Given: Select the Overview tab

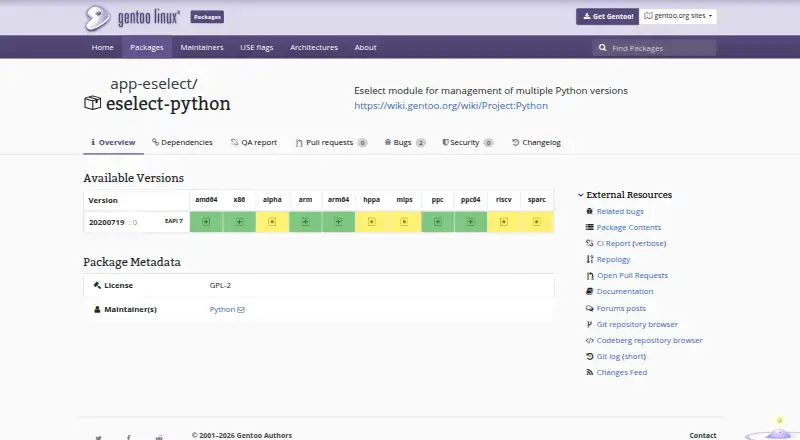Looking at the screenshot, I should pos(113,142).
